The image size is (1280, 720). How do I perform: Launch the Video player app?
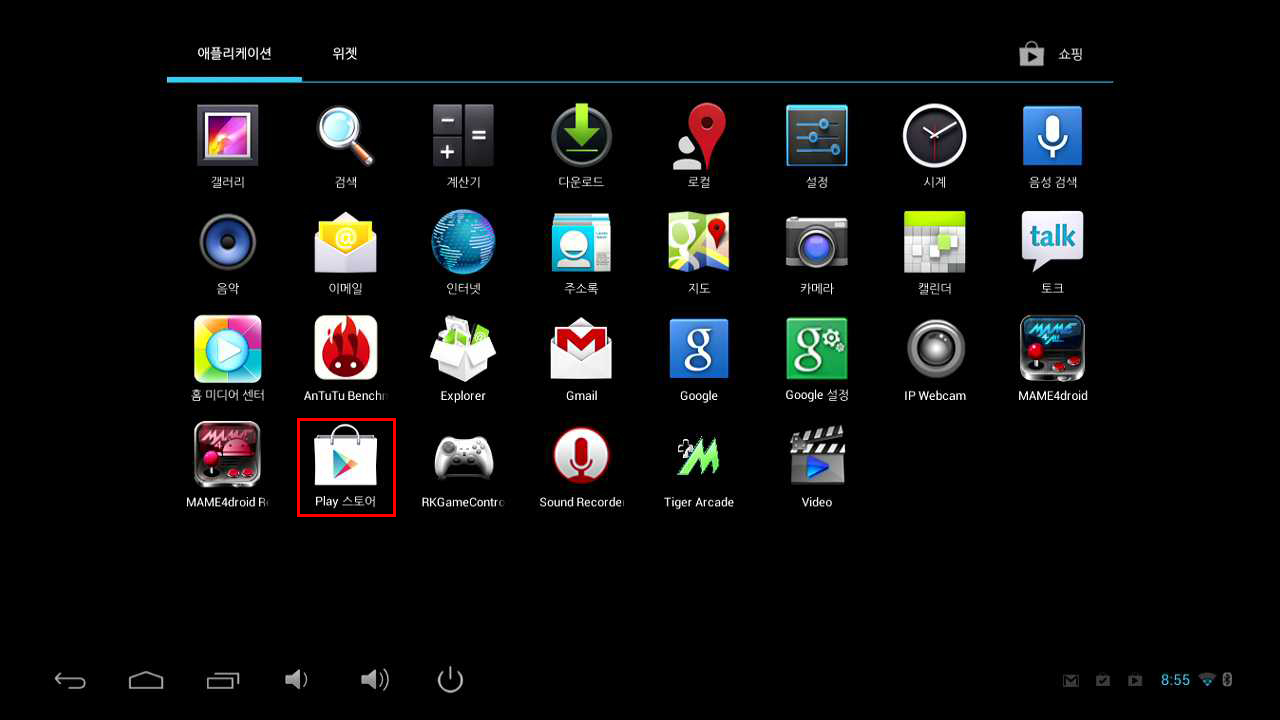pos(817,465)
